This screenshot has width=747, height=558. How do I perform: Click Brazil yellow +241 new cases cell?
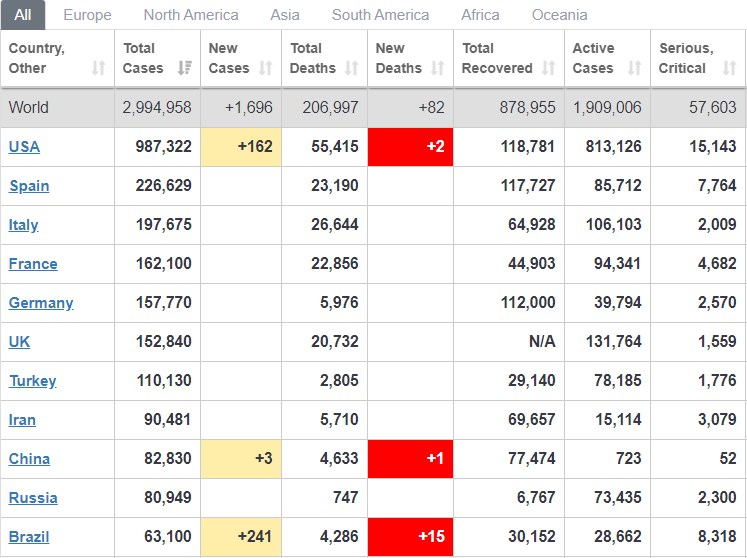pos(241,537)
